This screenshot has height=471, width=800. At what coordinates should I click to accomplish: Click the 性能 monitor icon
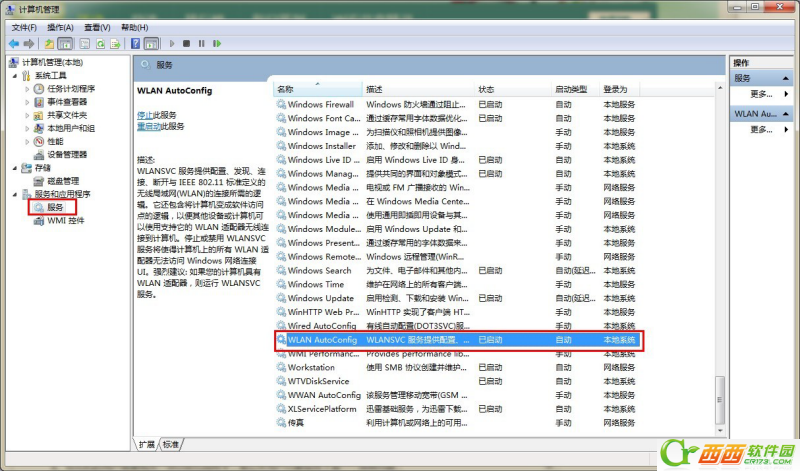coord(39,142)
